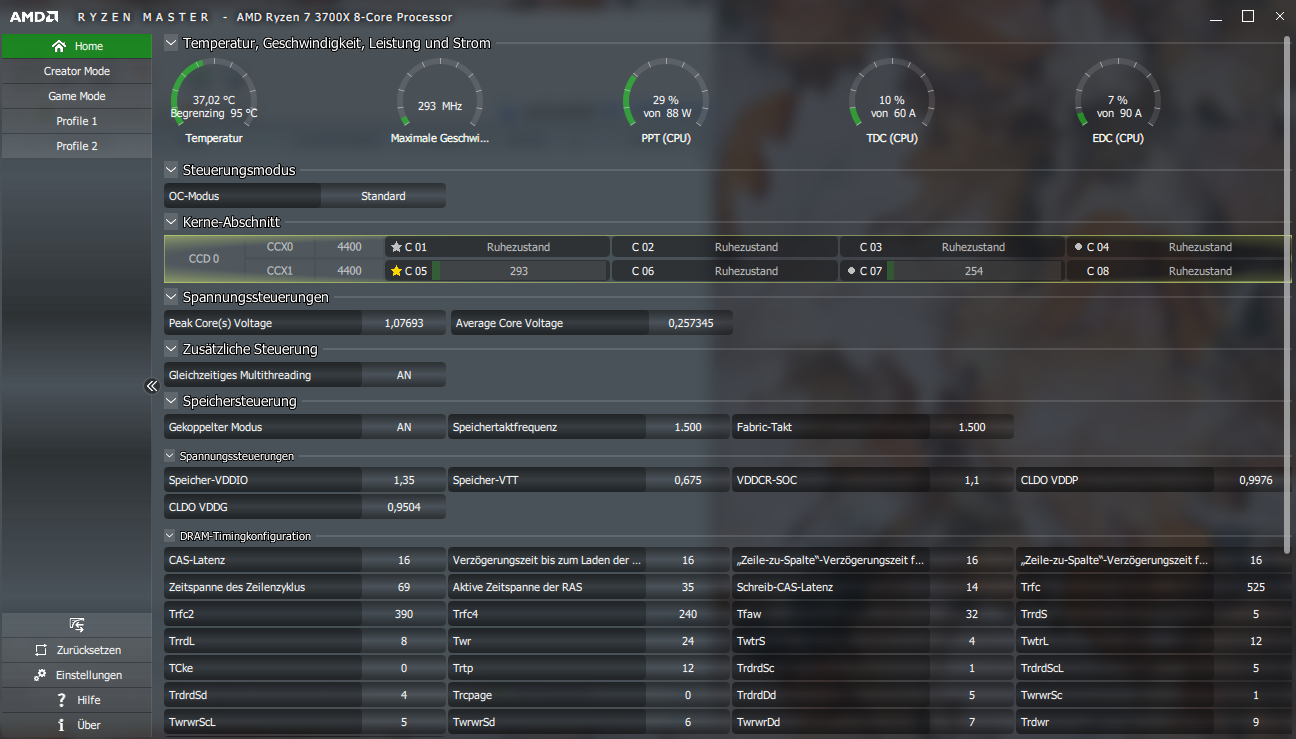Click the PPT (CPU) gauge
Viewport: 1296px width, 739px height.
pos(666,100)
